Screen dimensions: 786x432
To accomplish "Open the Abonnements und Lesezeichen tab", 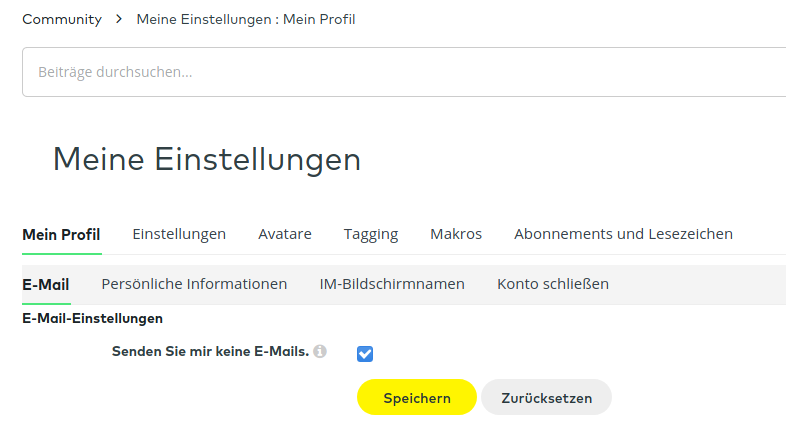I will 623,234.
